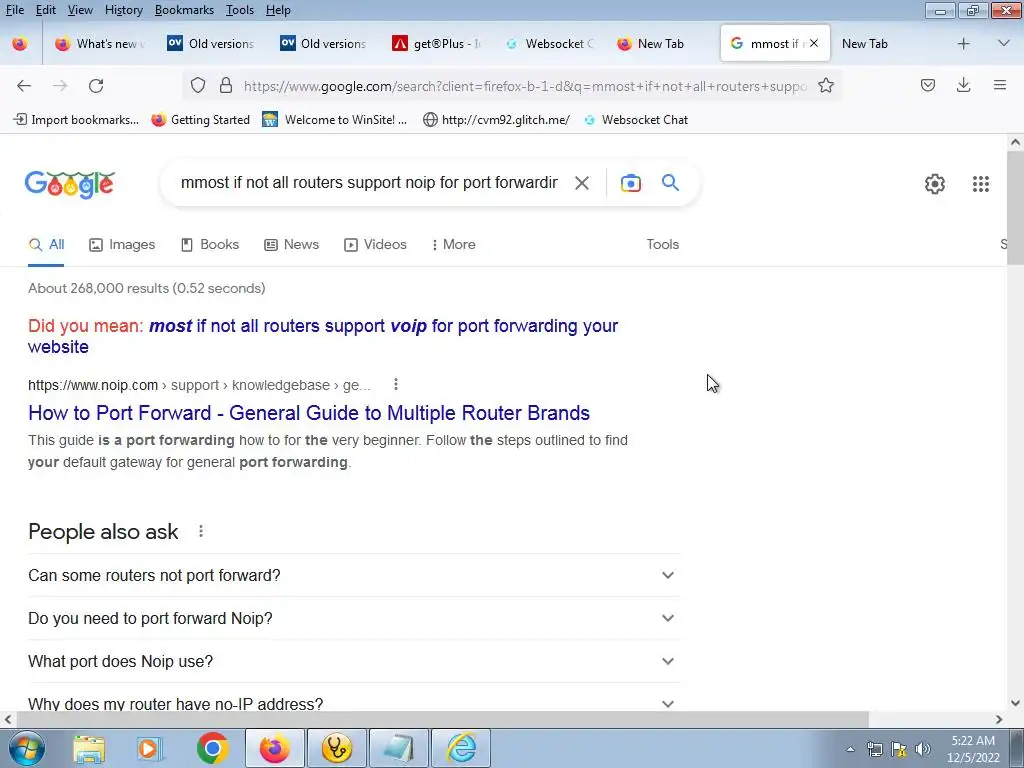Switch to the Videos results tab

[376, 244]
